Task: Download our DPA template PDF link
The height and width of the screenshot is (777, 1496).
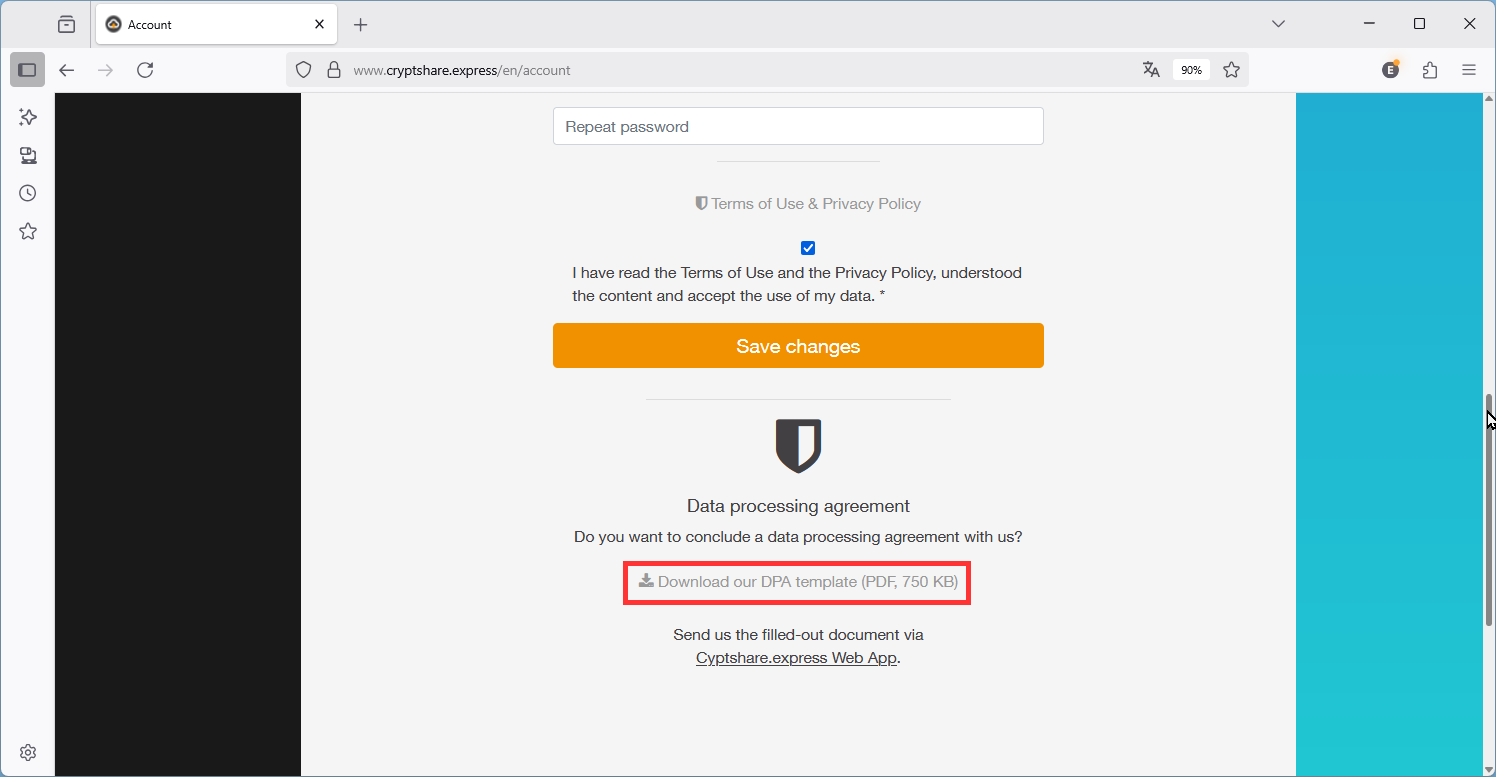Action: (798, 582)
